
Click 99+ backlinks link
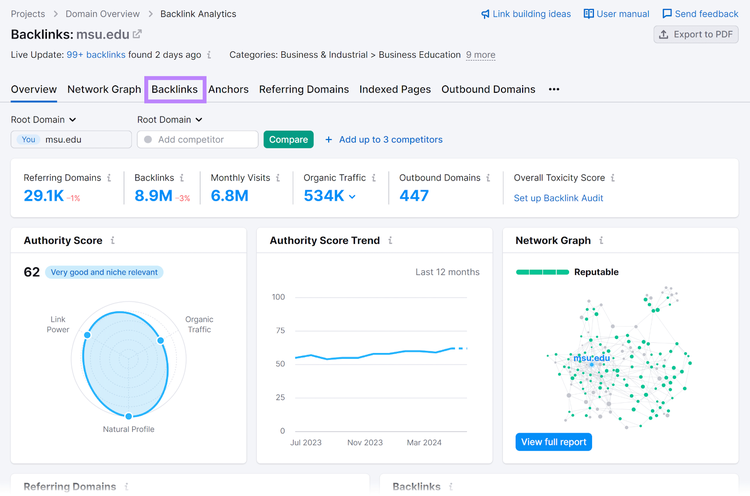click(96, 55)
